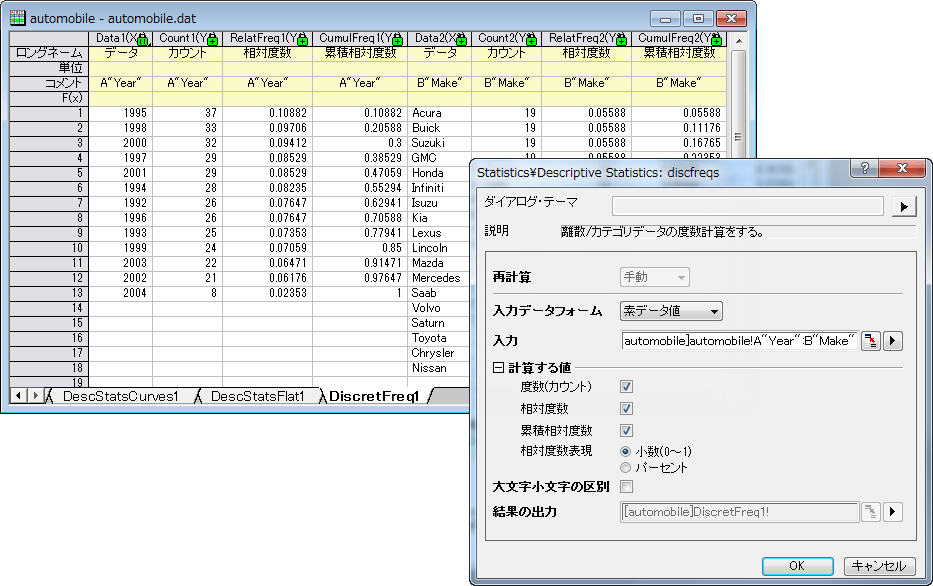The image size is (933, 586).
Task: Click the Mercedes cell
Action: pyautogui.click(x=439, y=278)
